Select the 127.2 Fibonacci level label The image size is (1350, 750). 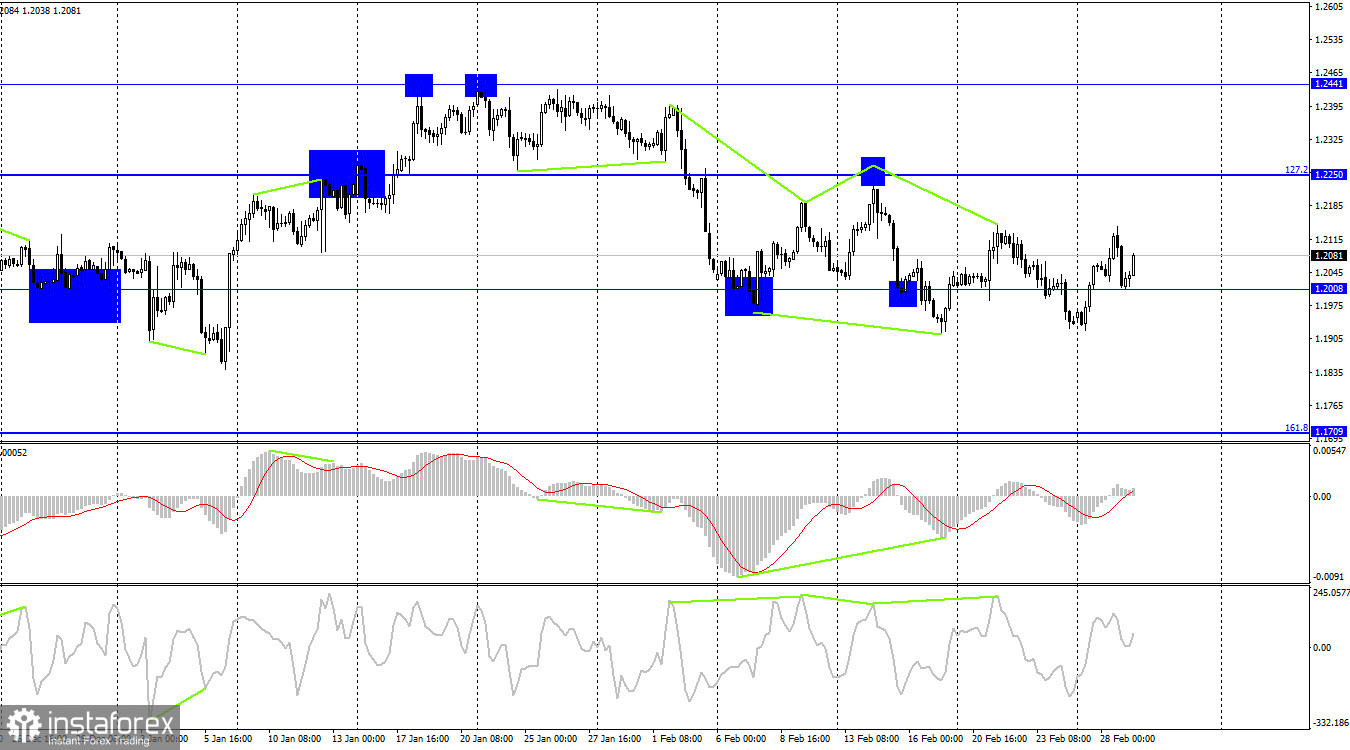pyautogui.click(x=1296, y=170)
